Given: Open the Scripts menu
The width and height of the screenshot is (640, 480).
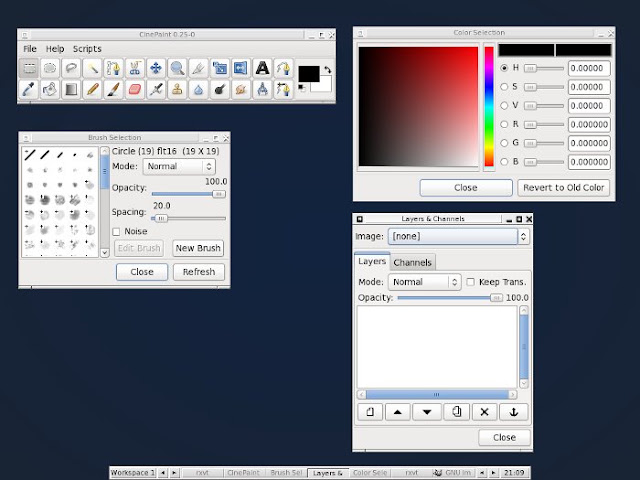Looking at the screenshot, I should click(87, 49).
